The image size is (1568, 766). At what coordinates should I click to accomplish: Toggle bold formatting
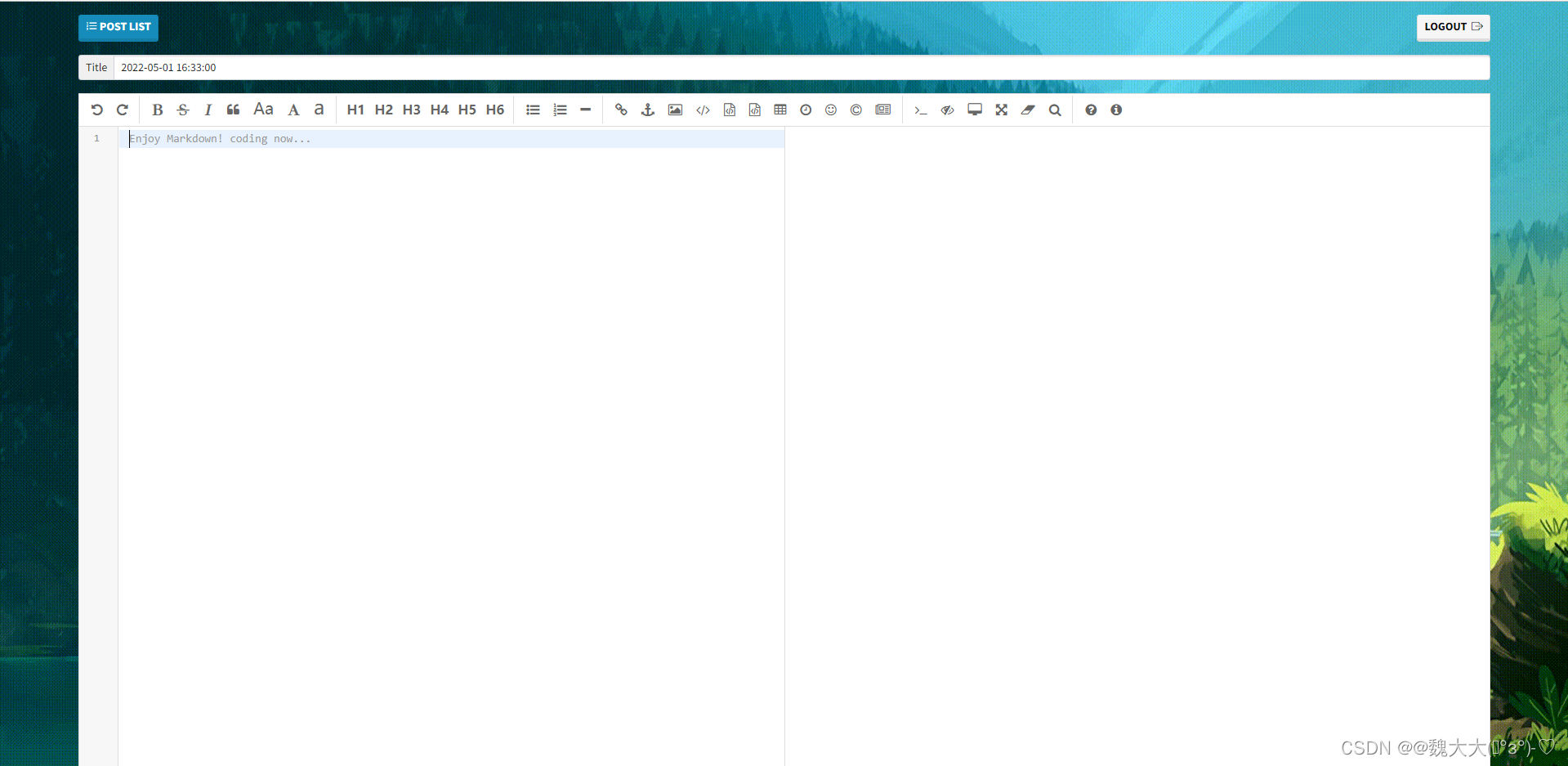click(158, 110)
